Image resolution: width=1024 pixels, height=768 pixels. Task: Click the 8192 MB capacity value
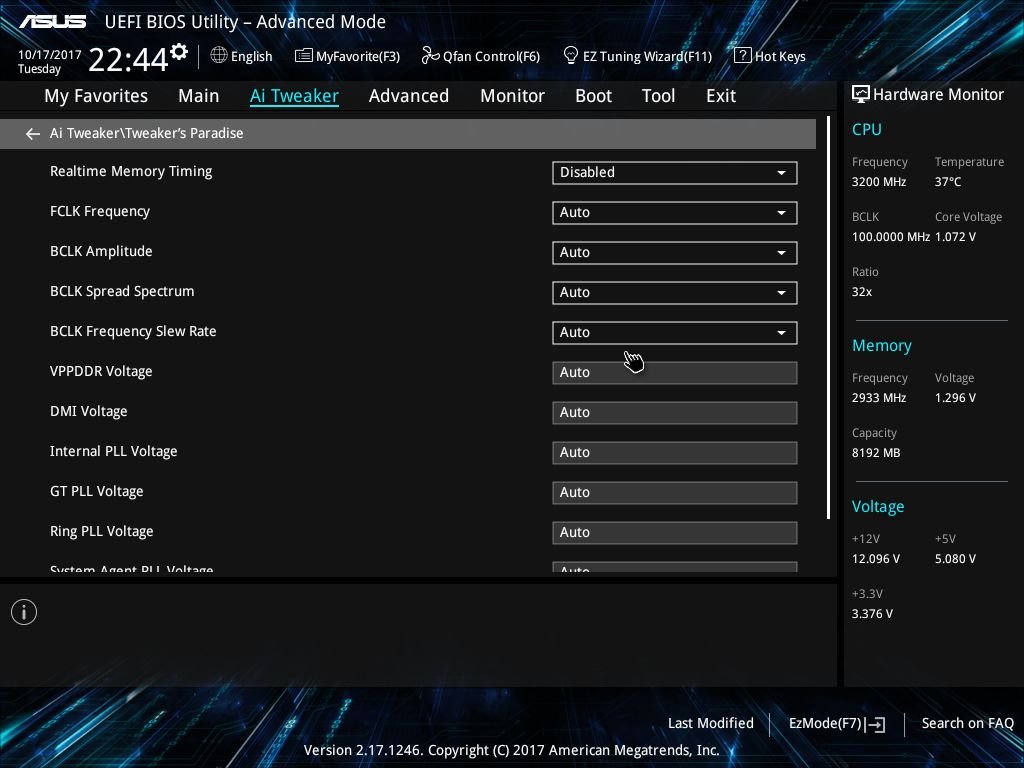coord(876,453)
